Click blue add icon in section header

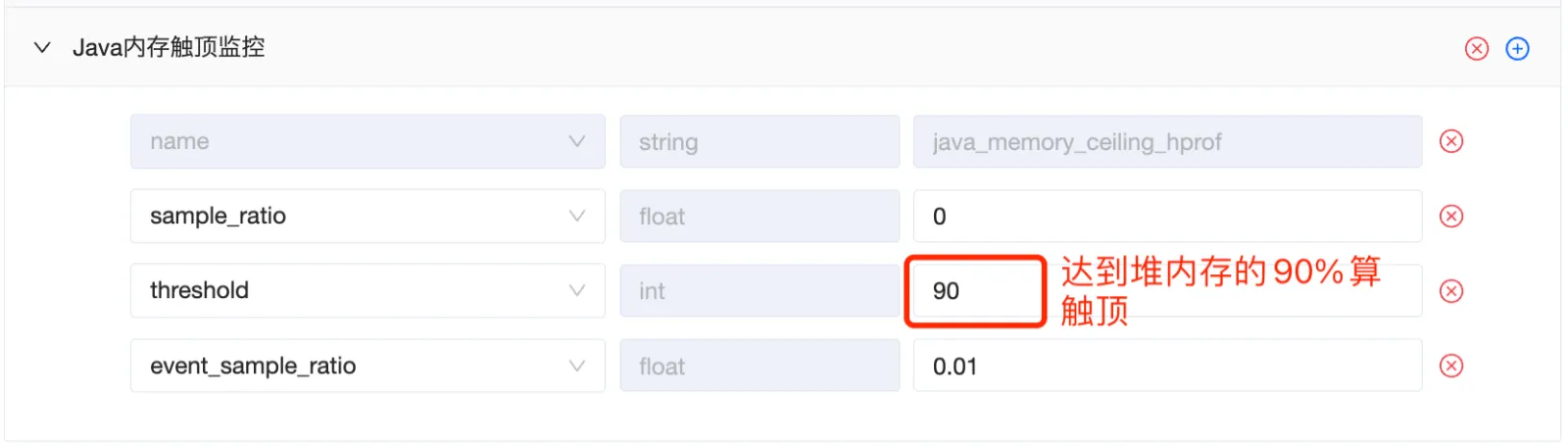1517,48
